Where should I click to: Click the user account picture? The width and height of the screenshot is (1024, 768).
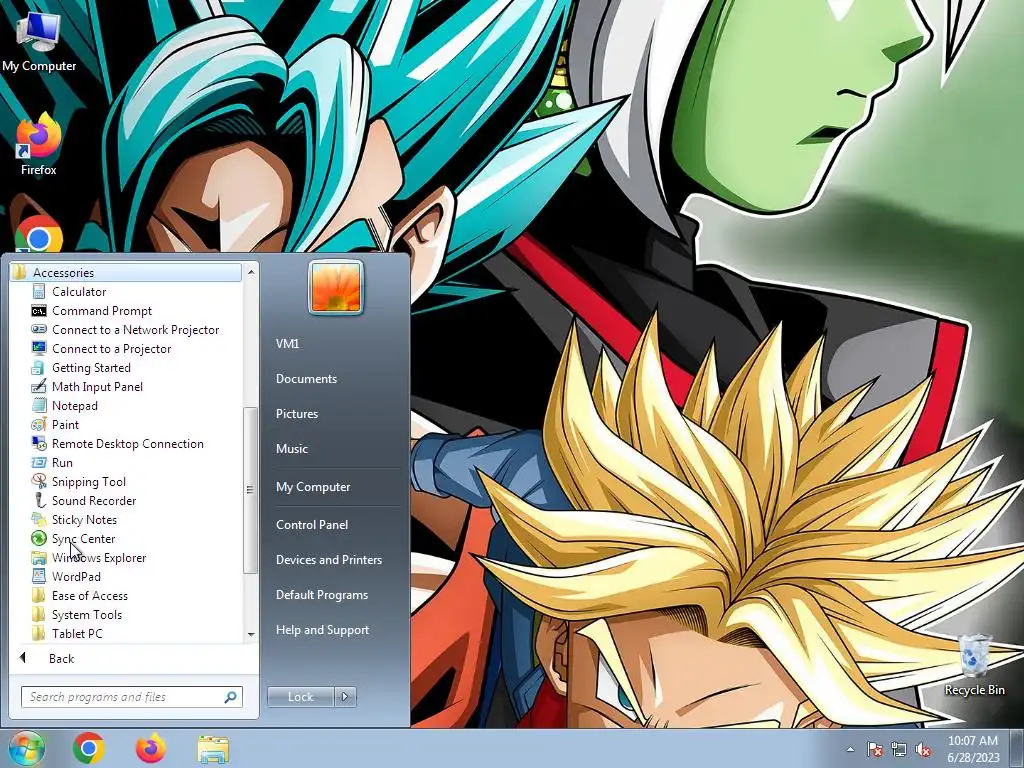point(336,287)
